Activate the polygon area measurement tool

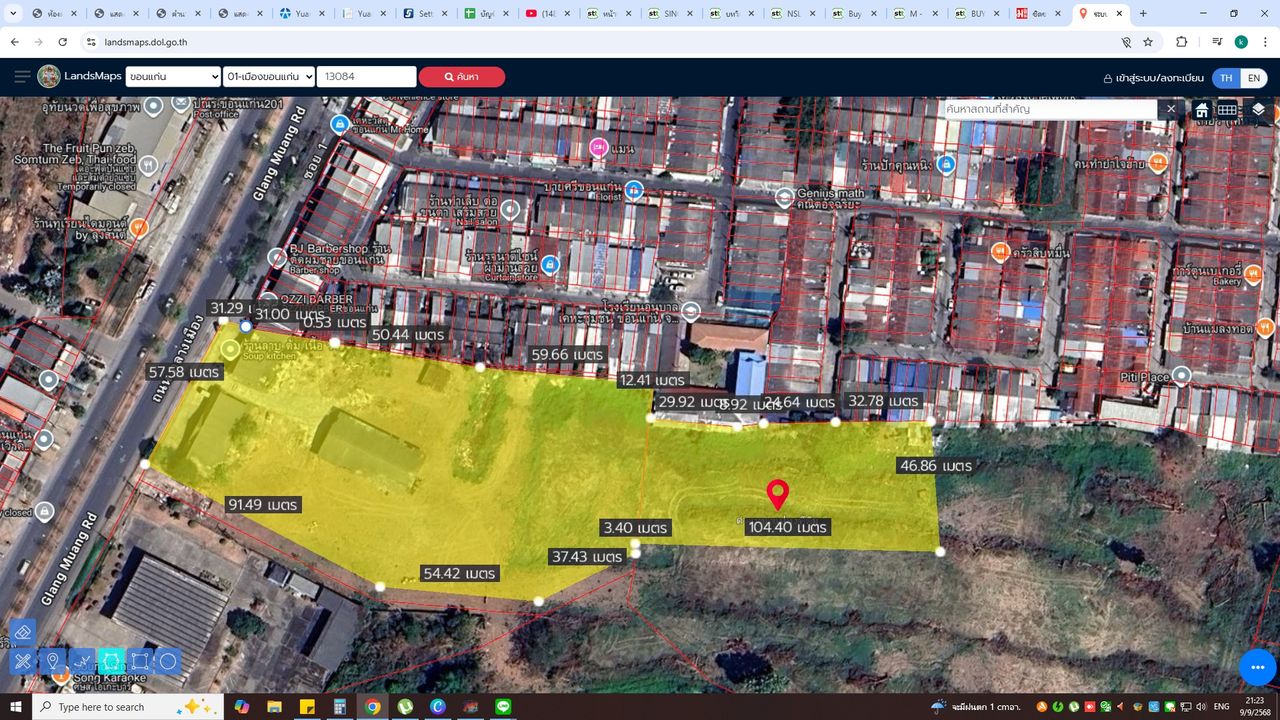(x=111, y=661)
